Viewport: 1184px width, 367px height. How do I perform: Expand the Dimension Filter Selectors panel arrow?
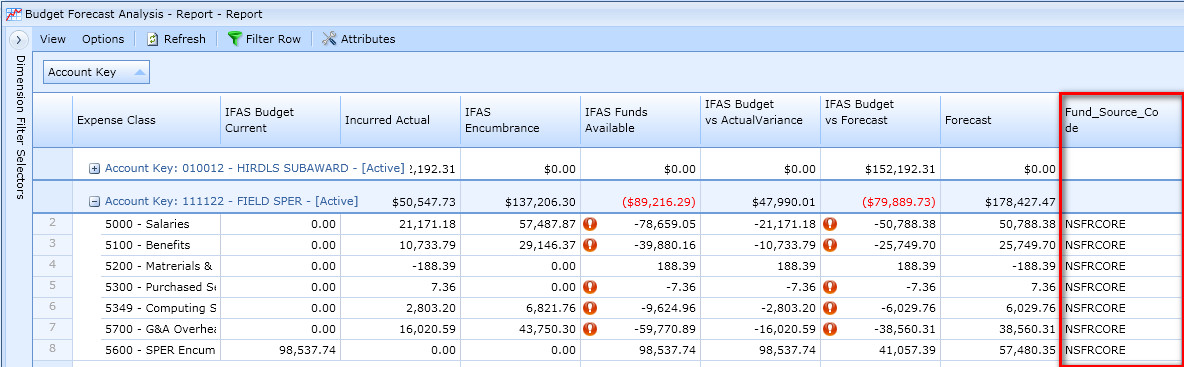click(17, 39)
